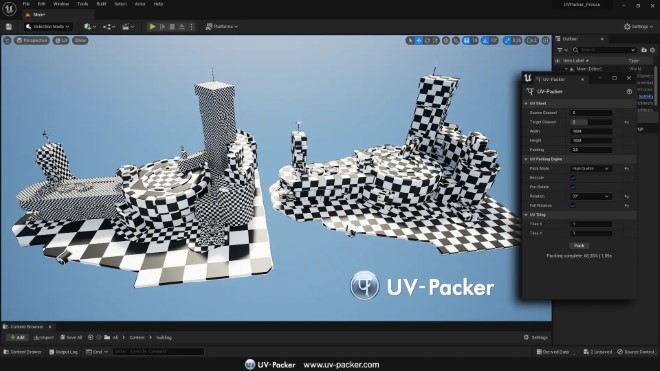Open the Build menu

tap(101, 4)
